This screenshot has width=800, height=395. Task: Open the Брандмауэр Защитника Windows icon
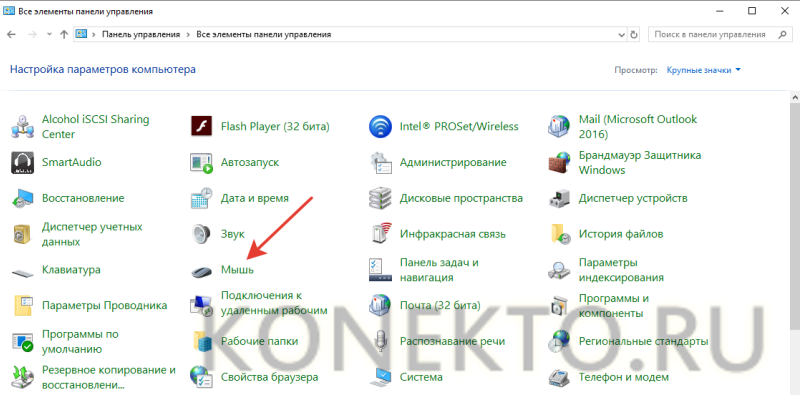pos(559,162)
